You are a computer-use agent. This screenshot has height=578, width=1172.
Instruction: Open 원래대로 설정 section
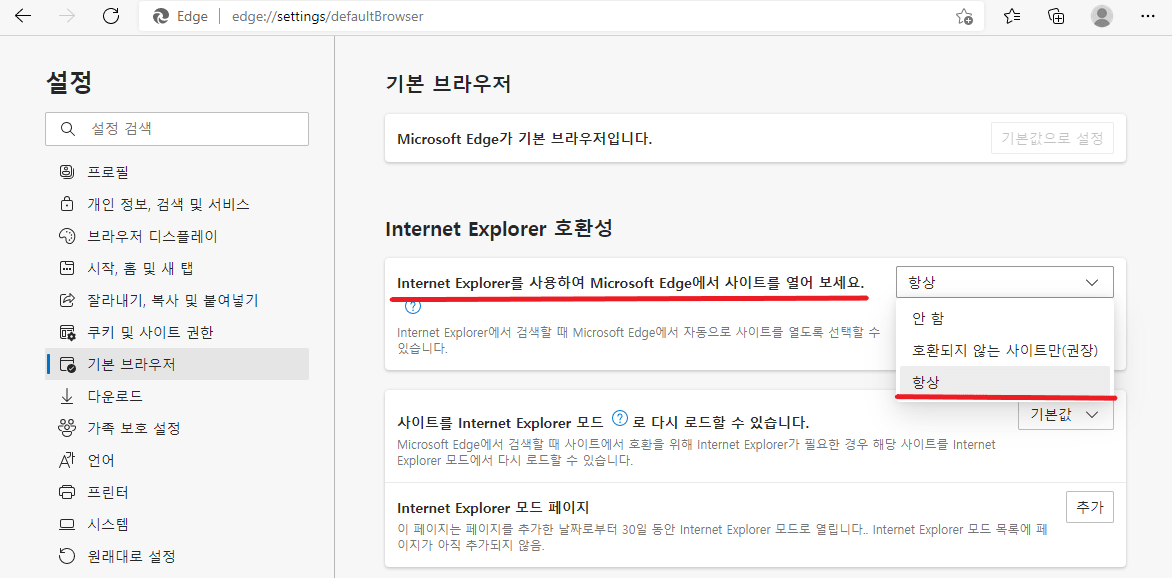point(177,556)
